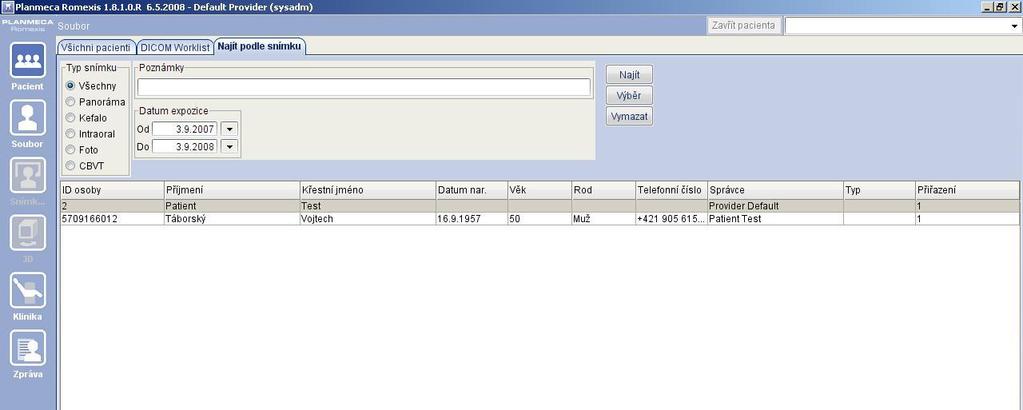Focus the Poznámky text field
Viewport: 1023px width, 410px height.
tap(363, 87)
